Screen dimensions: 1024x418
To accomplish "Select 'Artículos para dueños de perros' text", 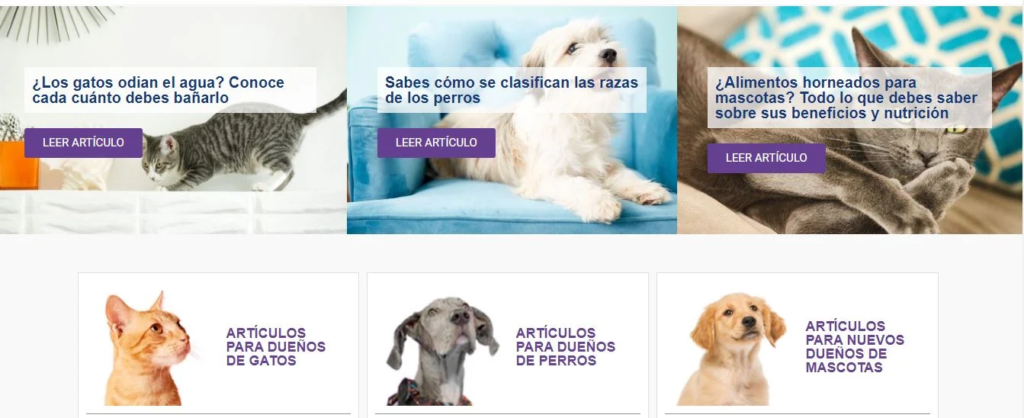I will click(566, 347).
